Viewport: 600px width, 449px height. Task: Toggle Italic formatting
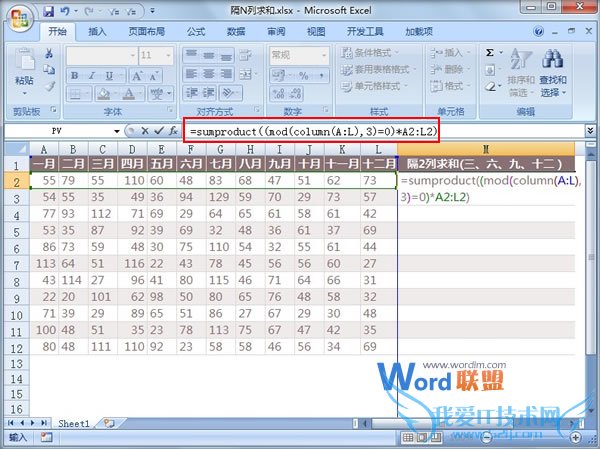pos(92,76)
